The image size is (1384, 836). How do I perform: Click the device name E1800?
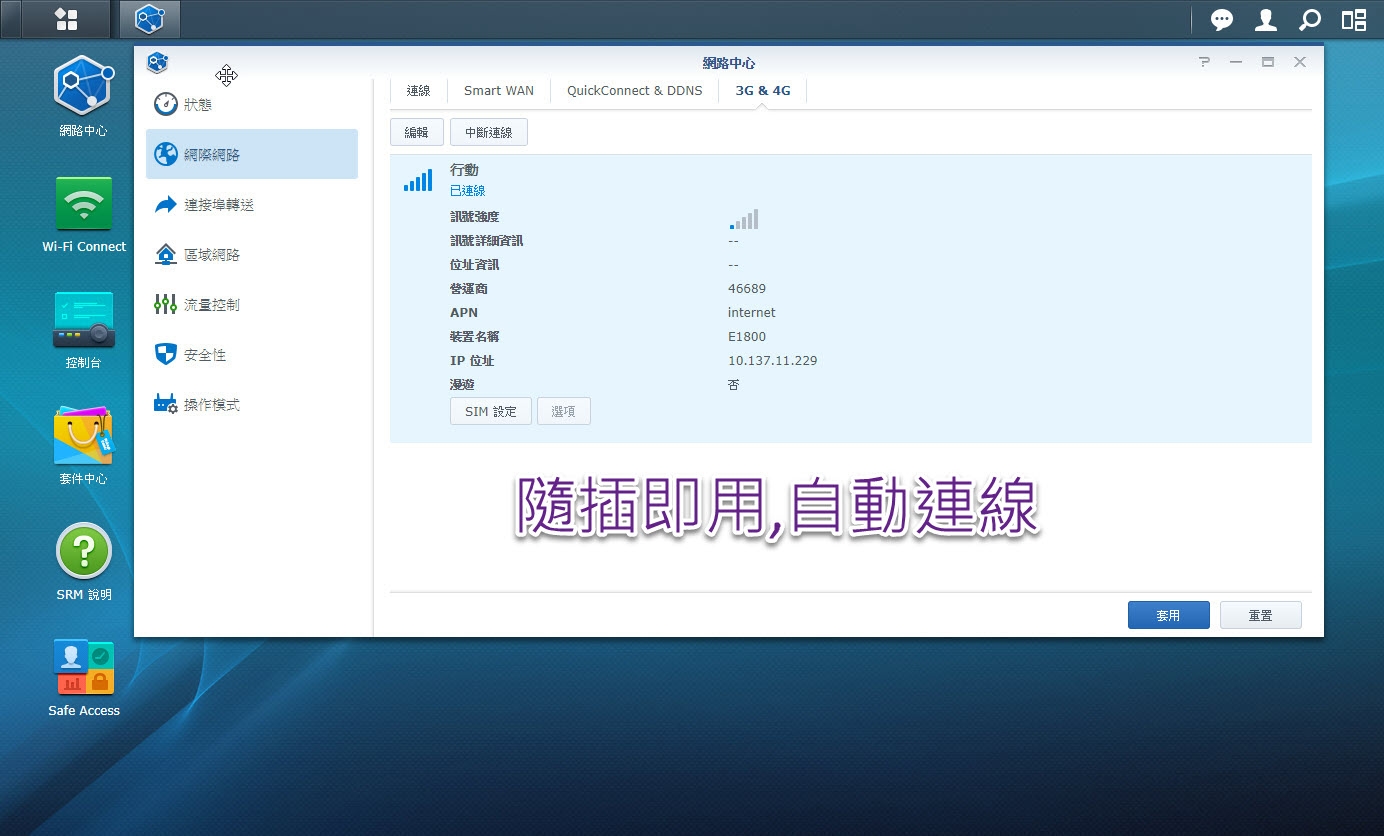point(747,336)
